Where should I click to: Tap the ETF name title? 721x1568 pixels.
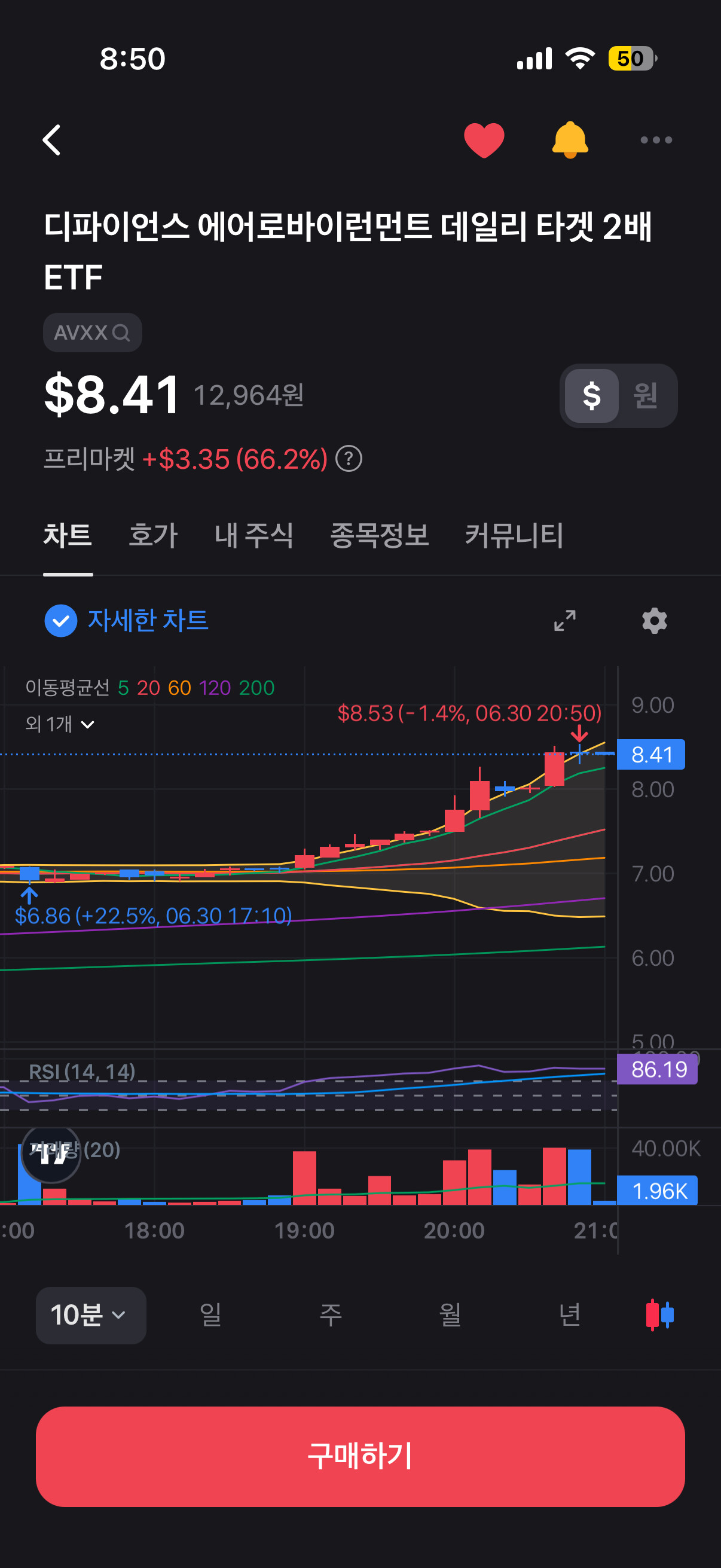(x=347, y=251)
